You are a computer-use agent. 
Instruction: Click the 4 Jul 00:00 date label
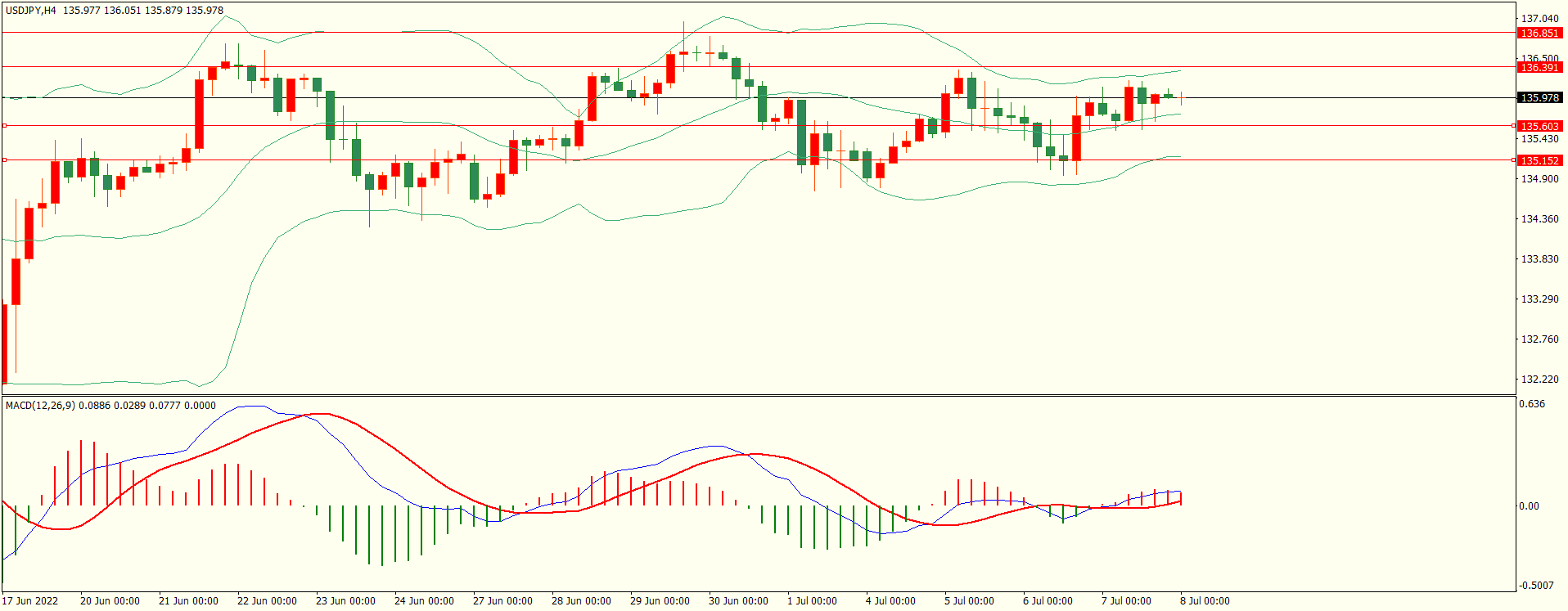890,601
